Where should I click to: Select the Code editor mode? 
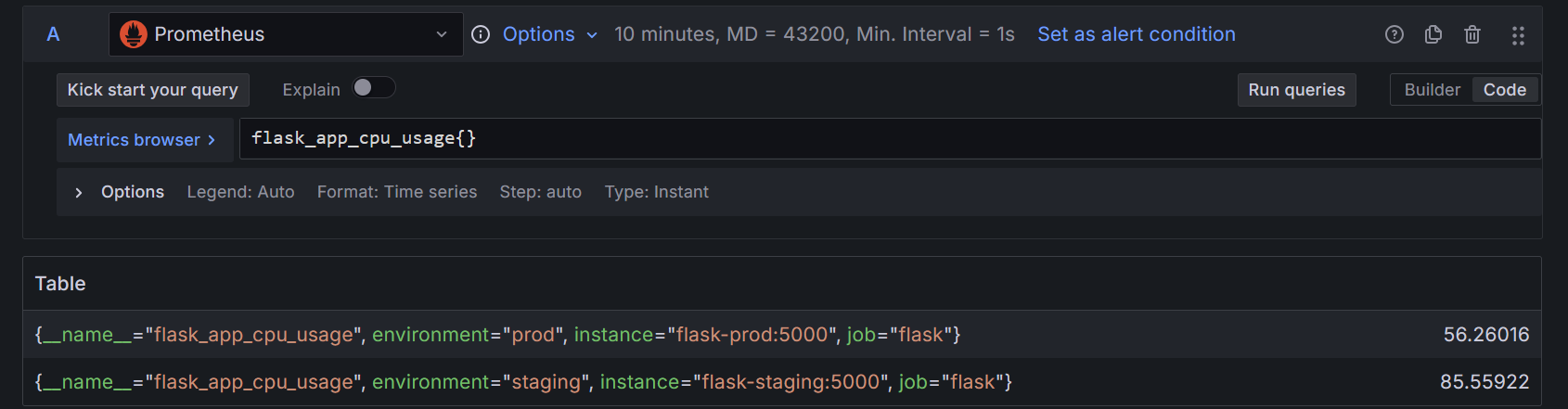1504,90
